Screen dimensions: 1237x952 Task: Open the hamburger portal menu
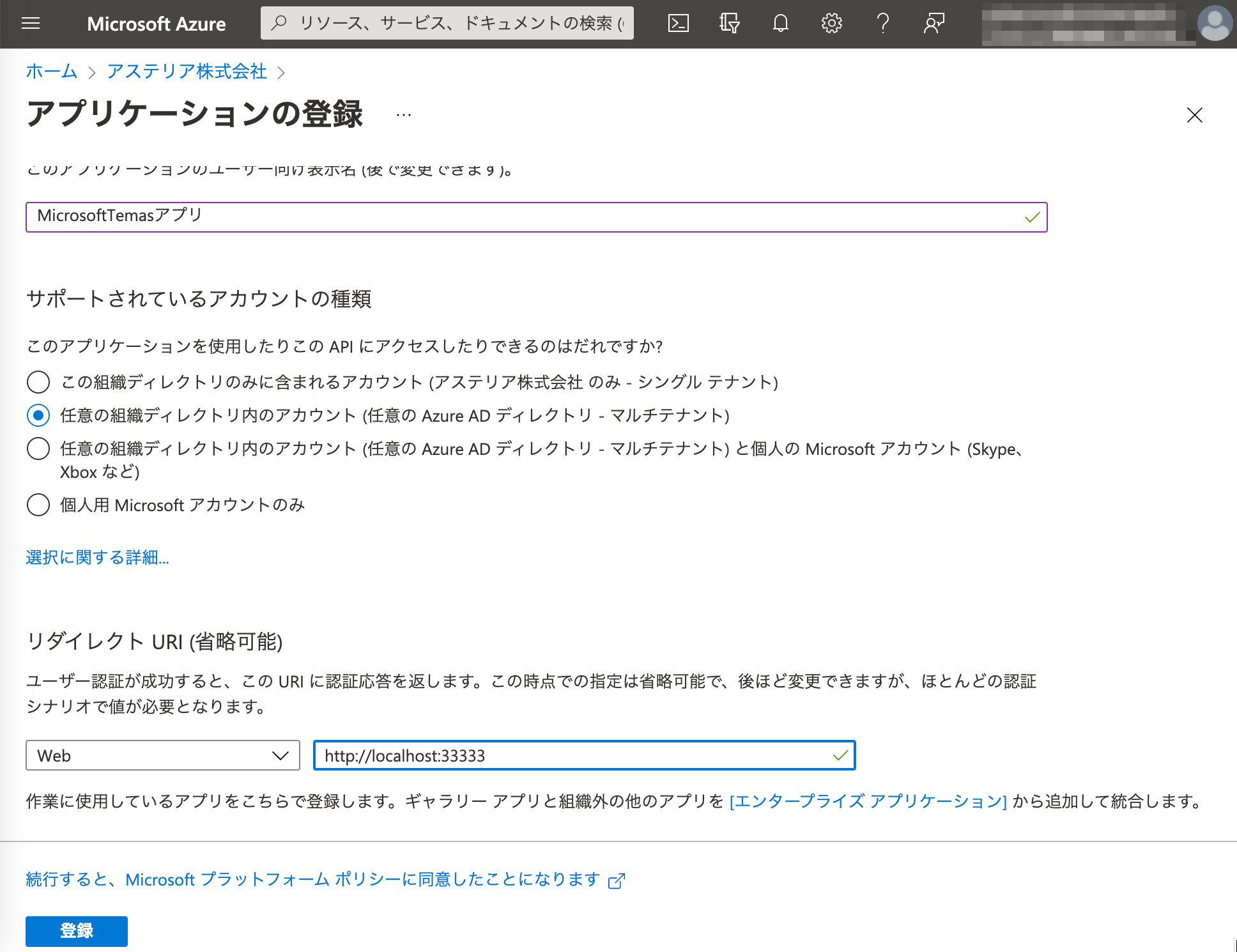tap(30, 24)
